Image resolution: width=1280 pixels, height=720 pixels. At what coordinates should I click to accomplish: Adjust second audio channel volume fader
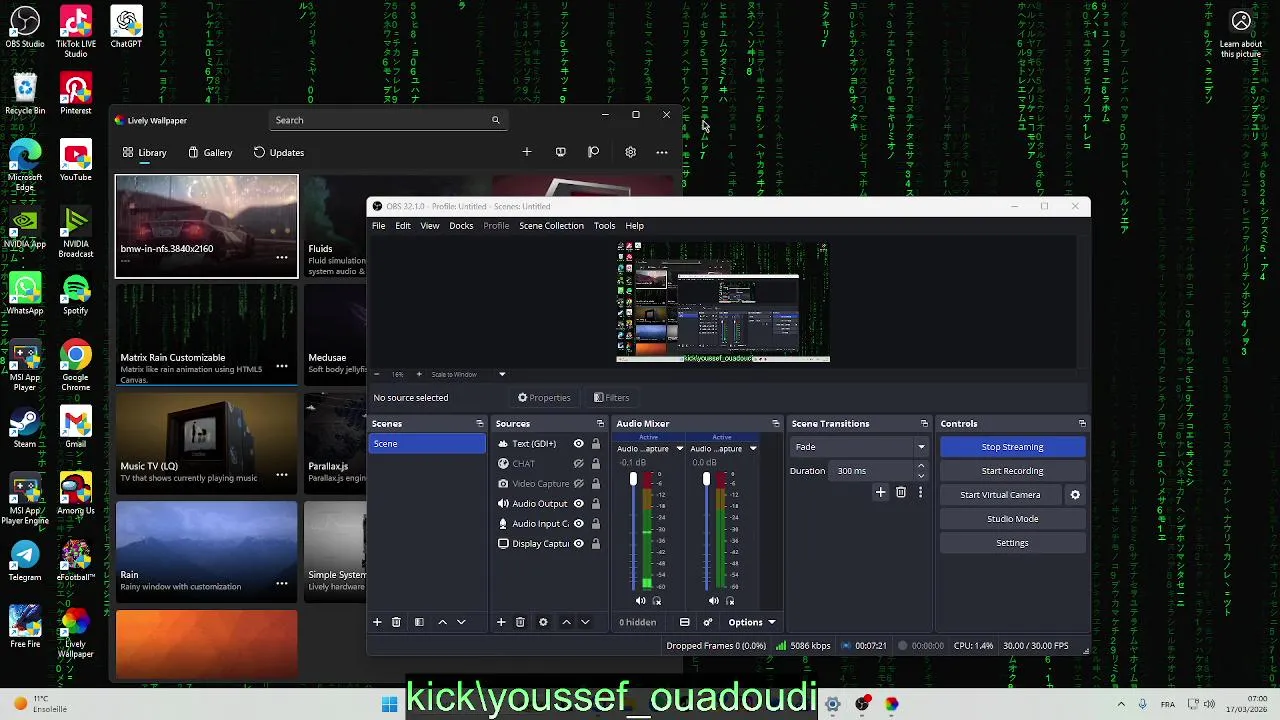coord(706,481)
